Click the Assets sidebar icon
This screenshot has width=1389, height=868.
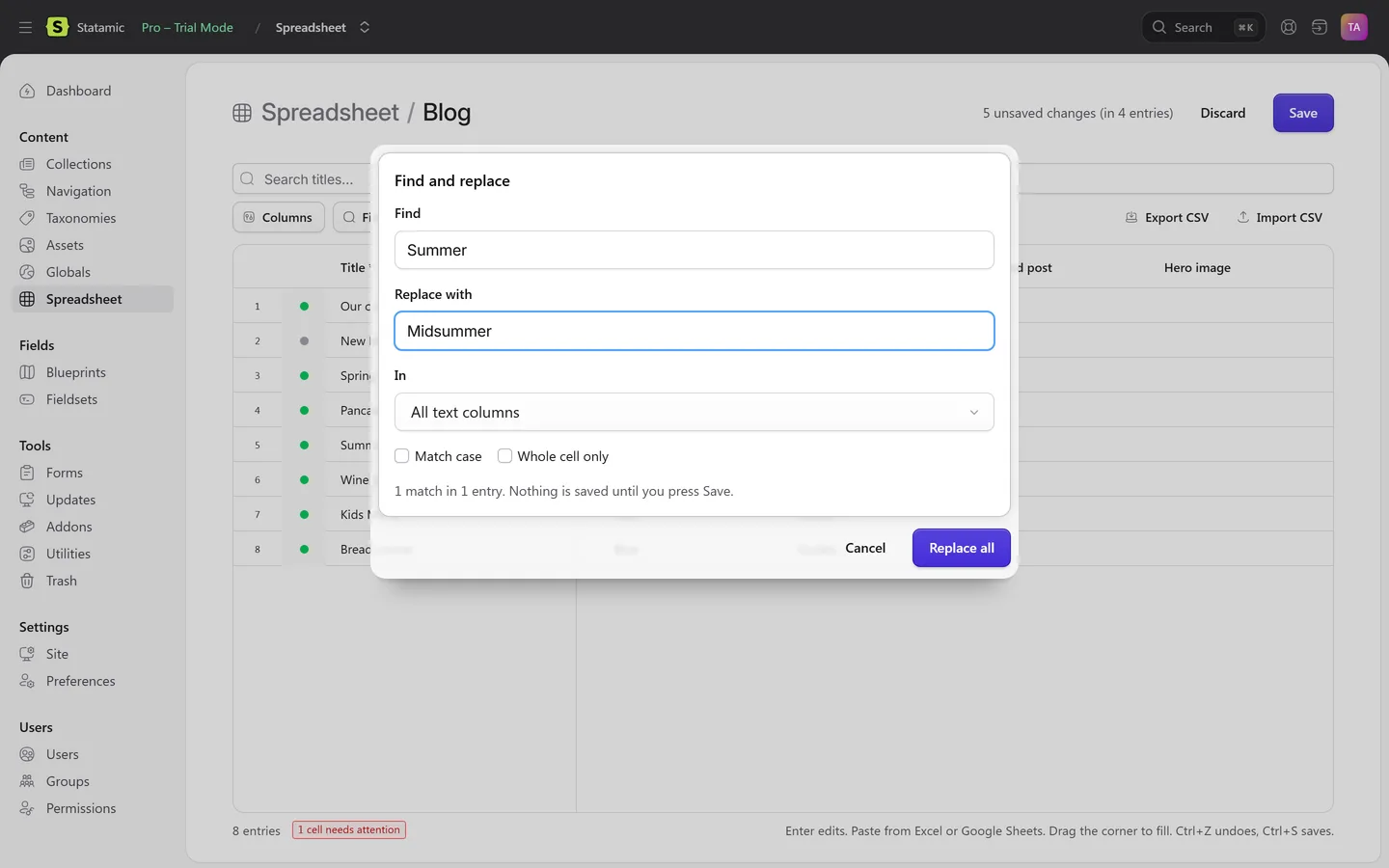[x=27, y=245]
